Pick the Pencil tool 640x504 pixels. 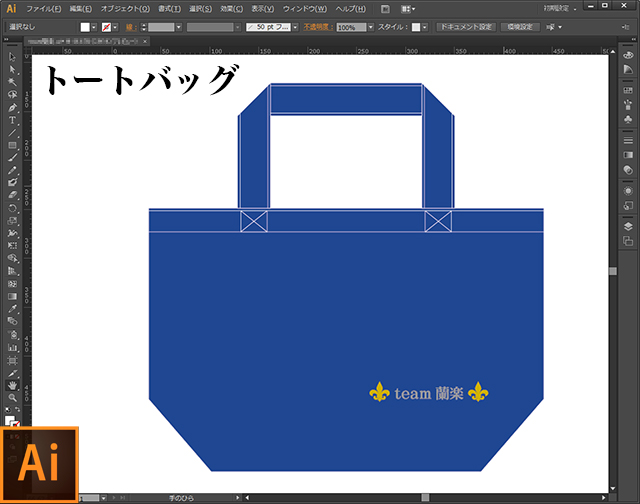coord(12,170)
